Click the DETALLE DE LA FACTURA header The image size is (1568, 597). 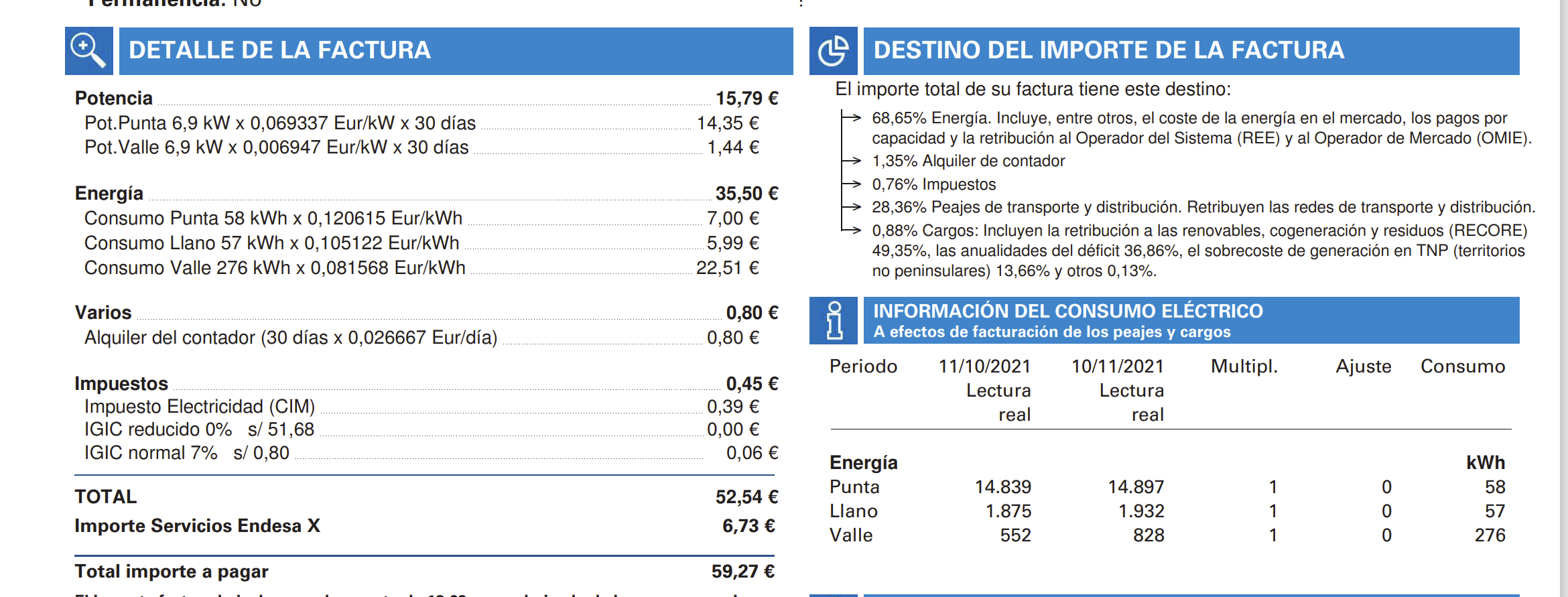(x=279, y=51)
